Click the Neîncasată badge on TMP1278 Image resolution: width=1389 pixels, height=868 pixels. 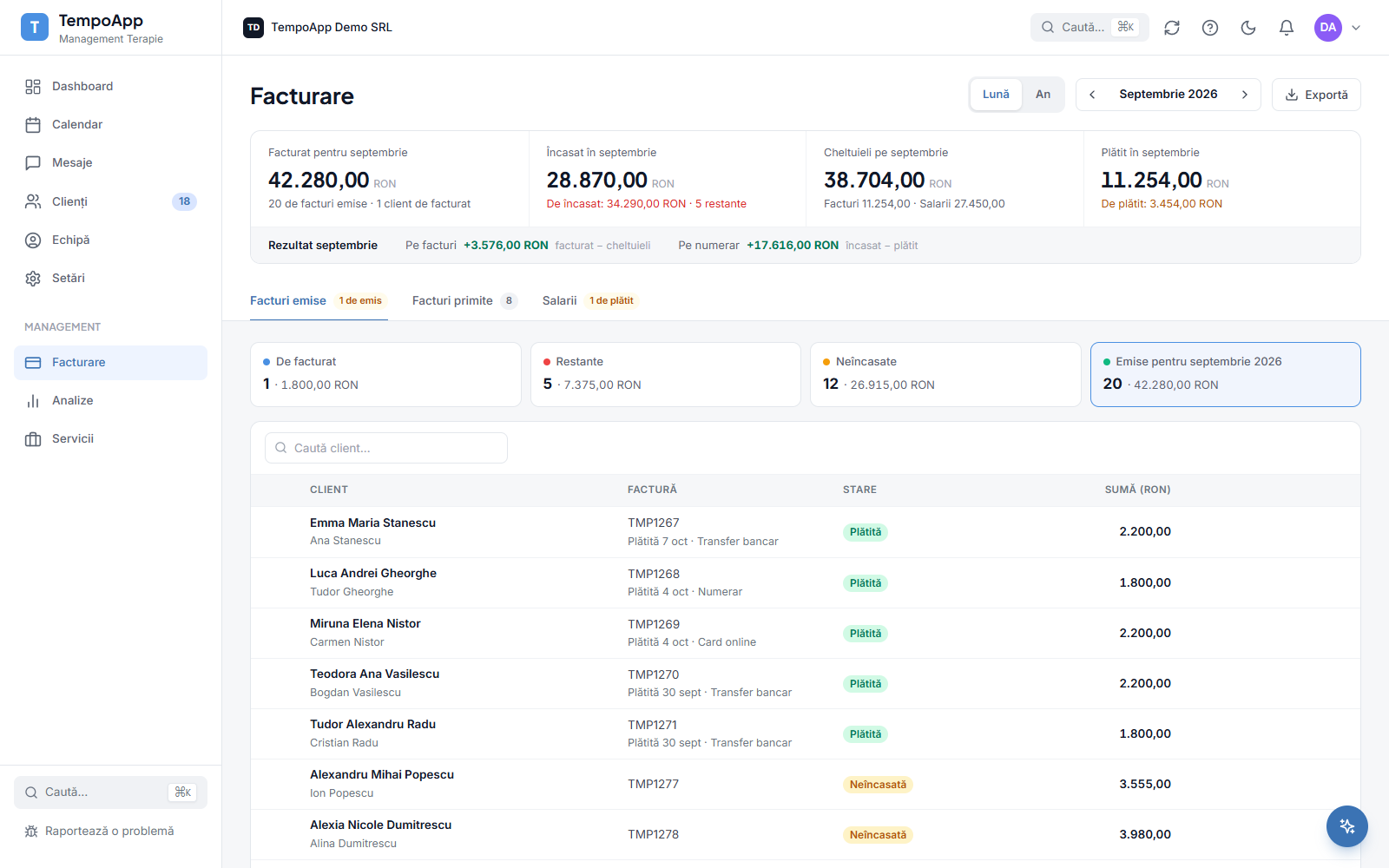[878, 835]
